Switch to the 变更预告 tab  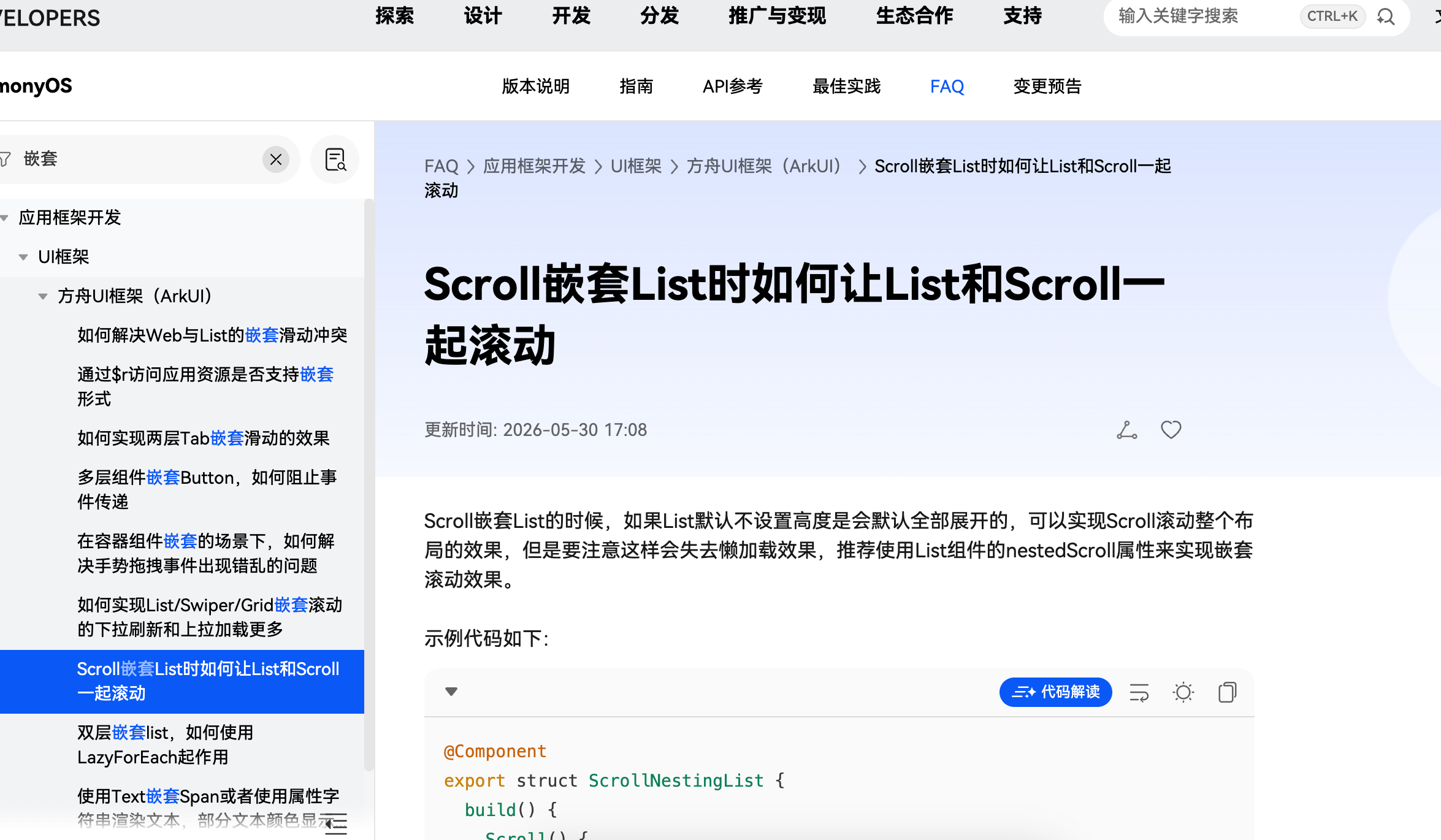[x=1047, y=86]
